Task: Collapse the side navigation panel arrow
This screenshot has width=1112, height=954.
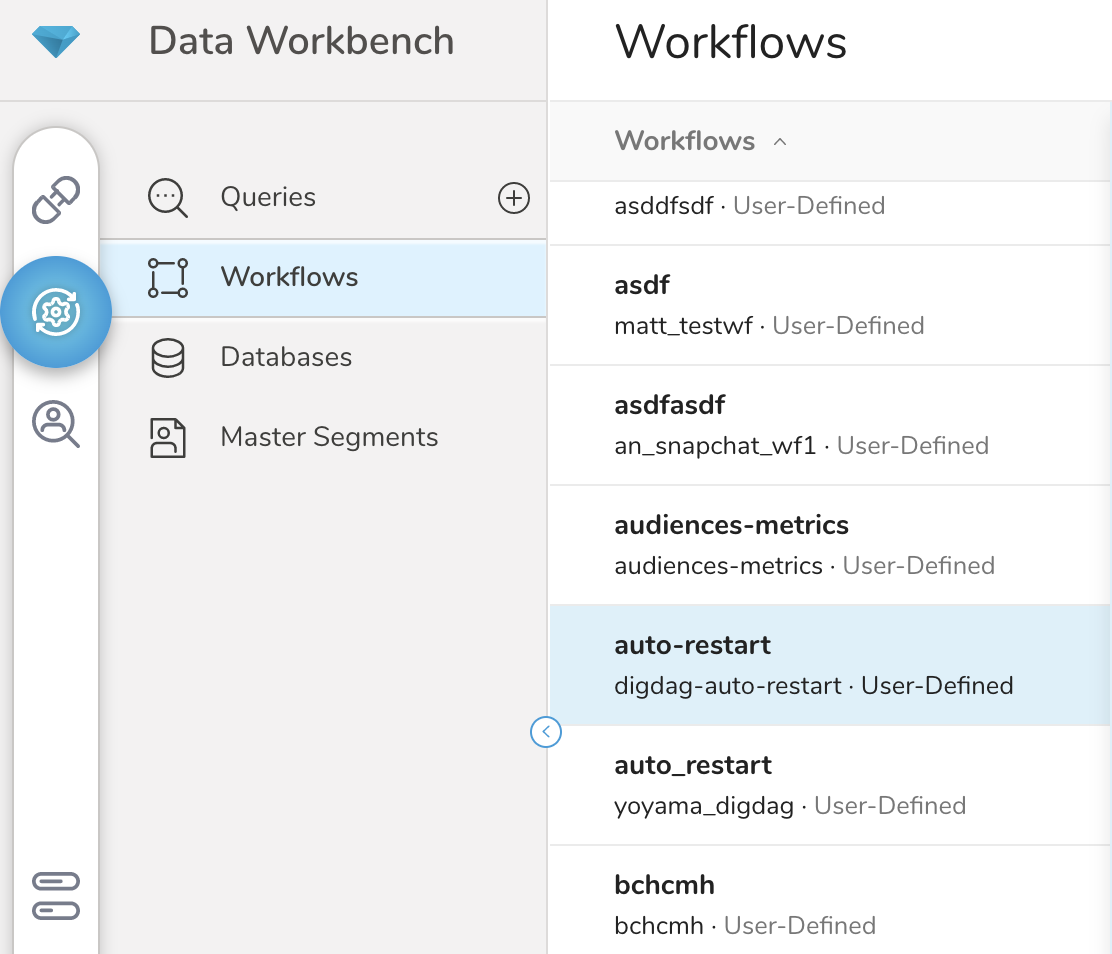Action: pos(546,733)
